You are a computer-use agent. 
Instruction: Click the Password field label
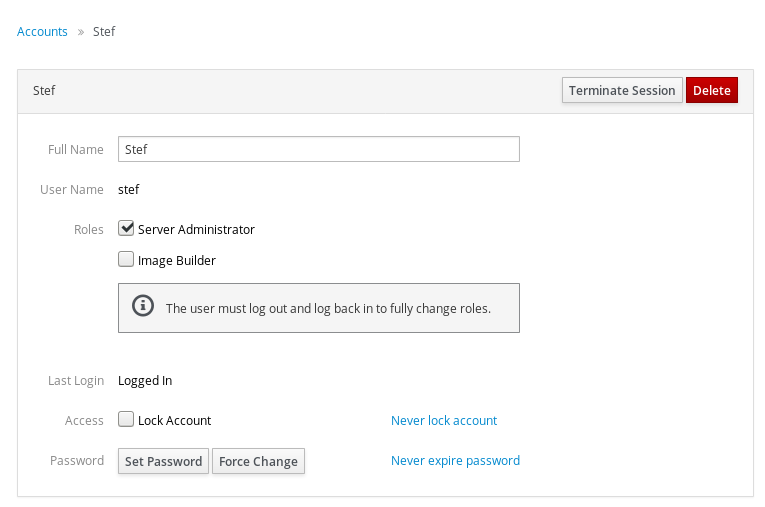(77, 461)
